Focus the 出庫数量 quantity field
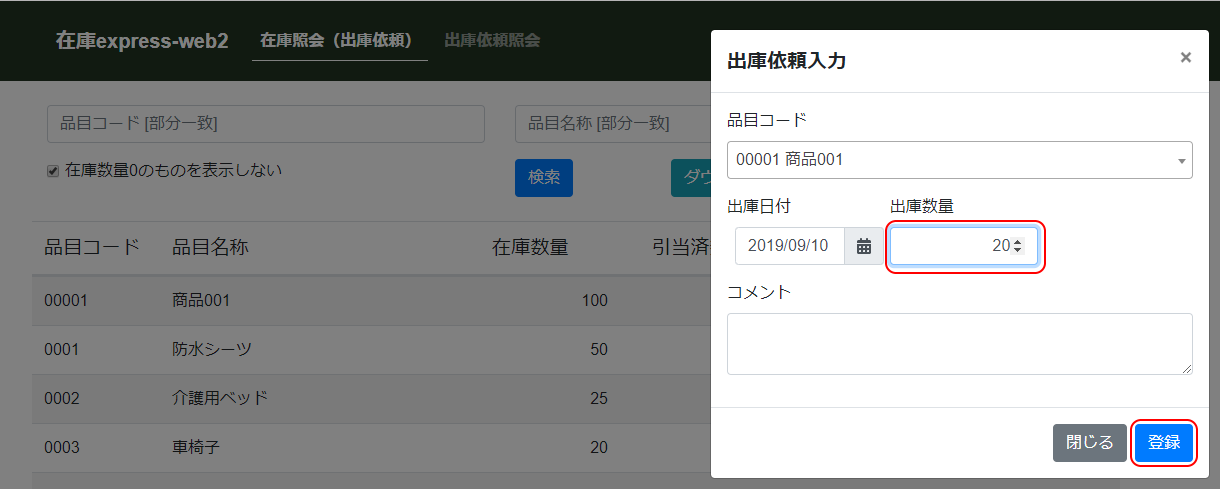Viewport: 1220px width, 489px height. coord(950,246)
